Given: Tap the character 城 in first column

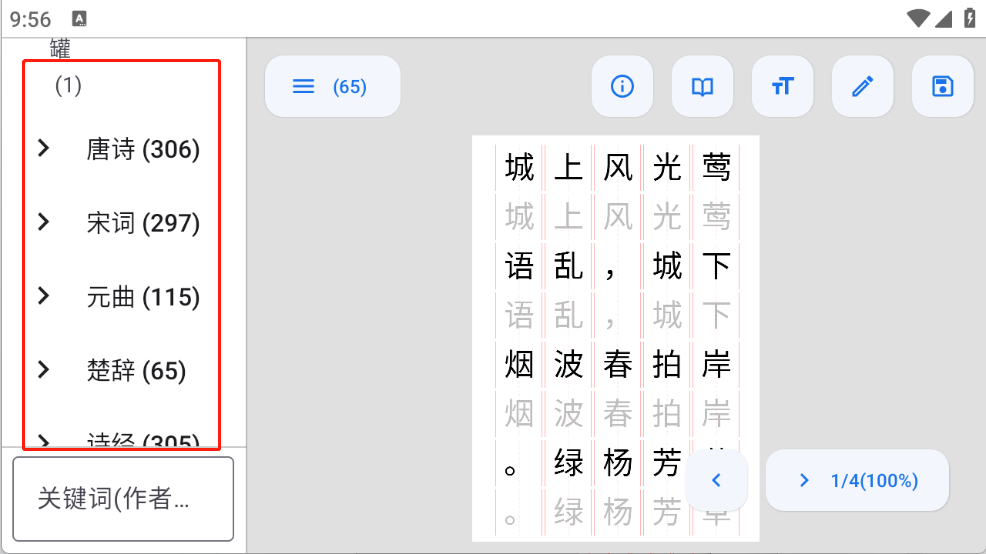Looking at the screenshot, I should pos(519,167).
